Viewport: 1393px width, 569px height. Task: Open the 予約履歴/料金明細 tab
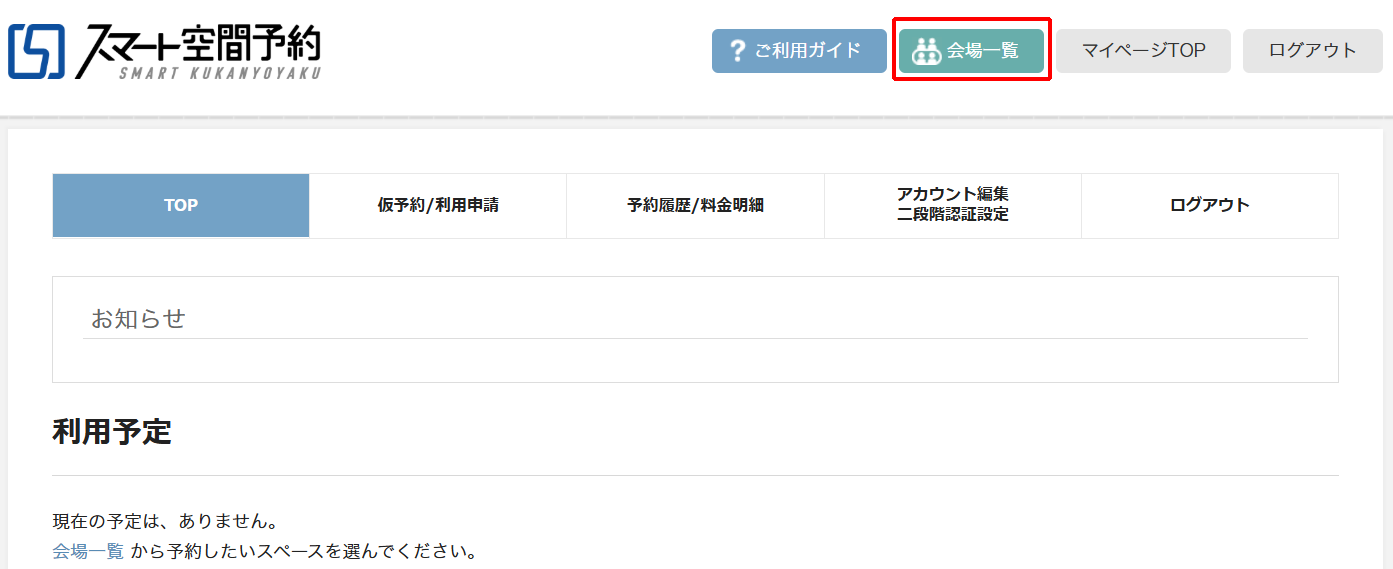695,205
